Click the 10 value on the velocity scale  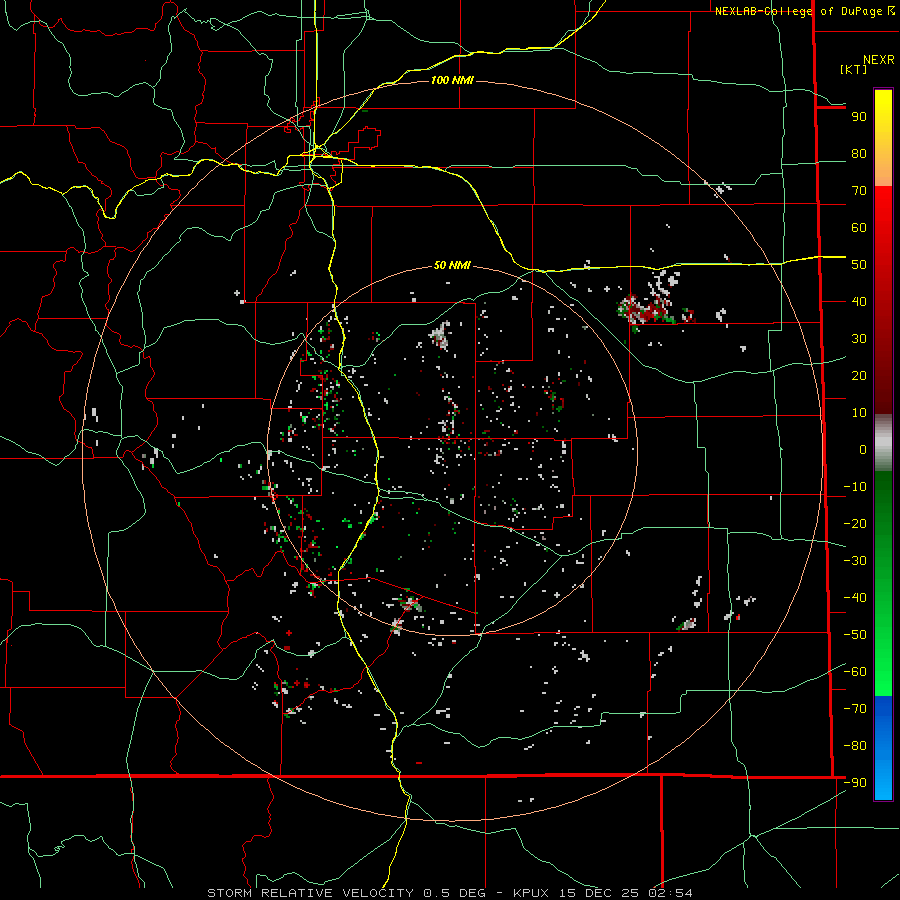(x=859, y=413)
